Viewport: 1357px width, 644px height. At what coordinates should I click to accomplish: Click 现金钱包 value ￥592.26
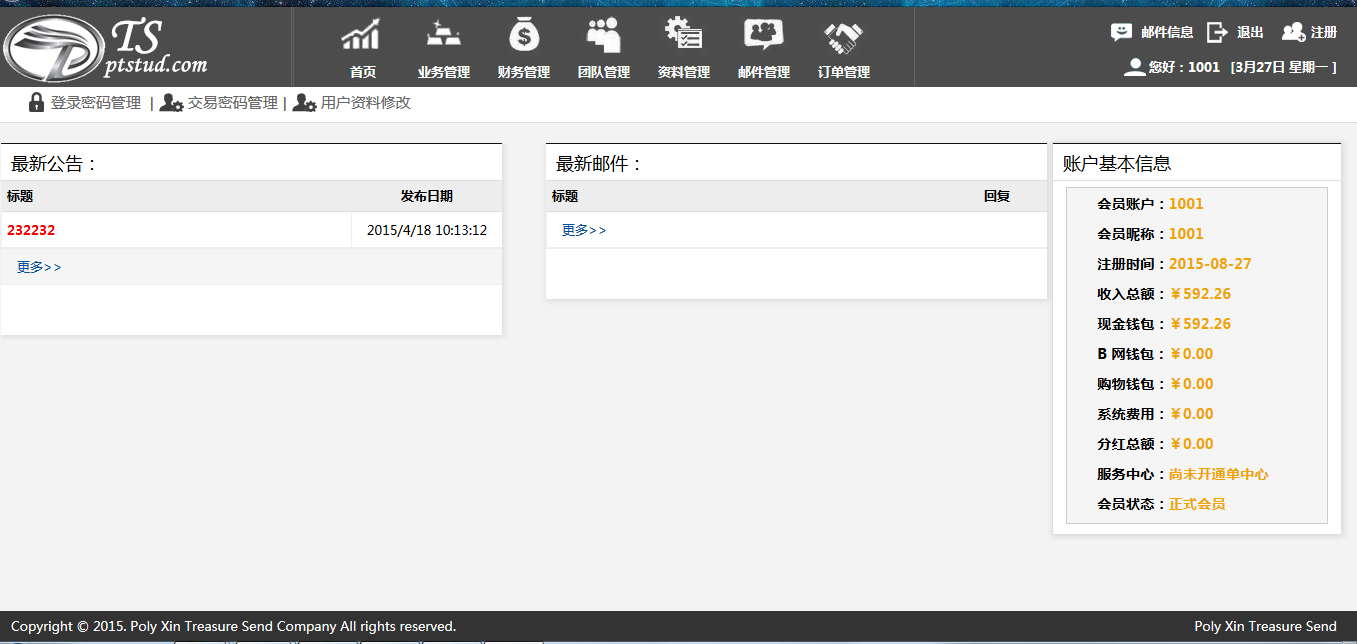(1200, 324)
